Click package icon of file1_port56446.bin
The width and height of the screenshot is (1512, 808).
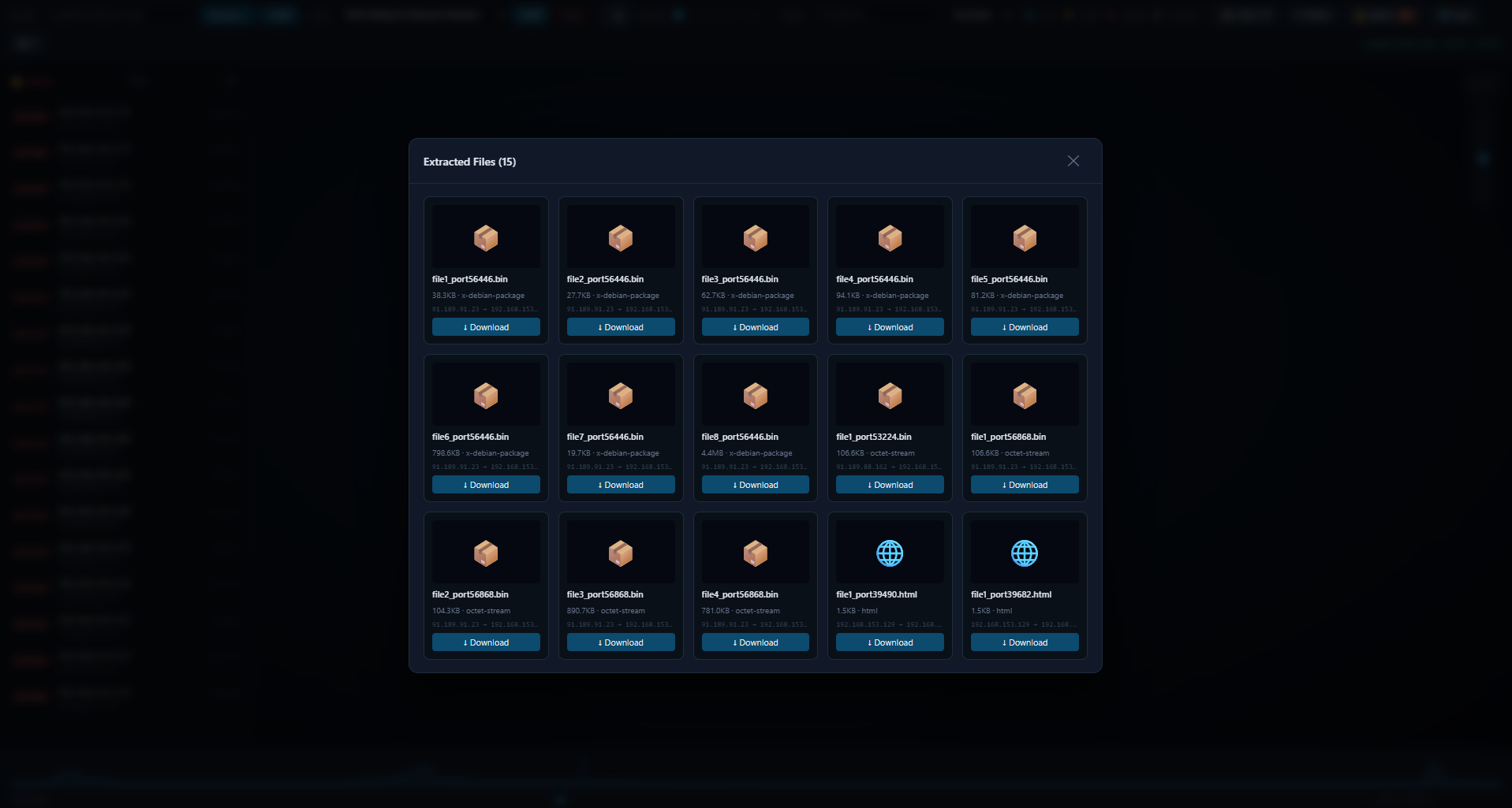[486, 238]
